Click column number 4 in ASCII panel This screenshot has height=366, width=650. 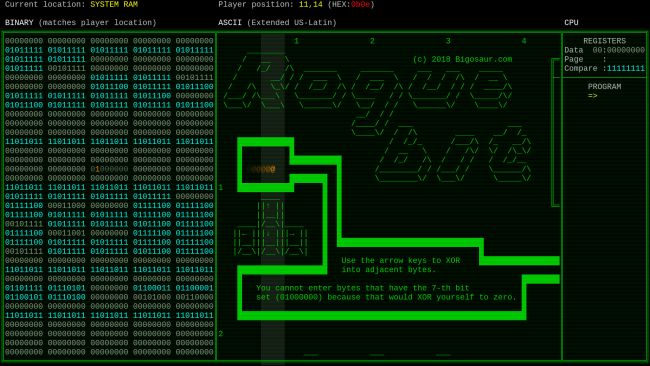pos(524,41)
